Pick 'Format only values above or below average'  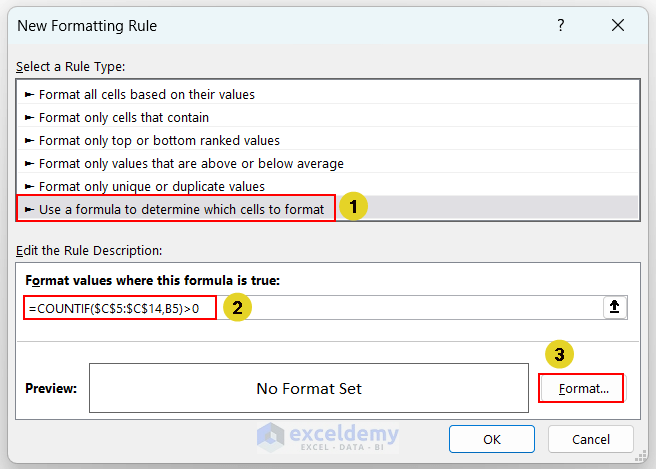click(x=191, y=163)
